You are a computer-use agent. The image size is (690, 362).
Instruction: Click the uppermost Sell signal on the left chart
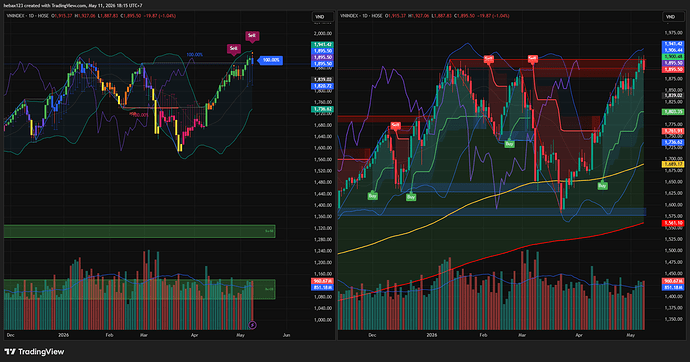[252, 36]
